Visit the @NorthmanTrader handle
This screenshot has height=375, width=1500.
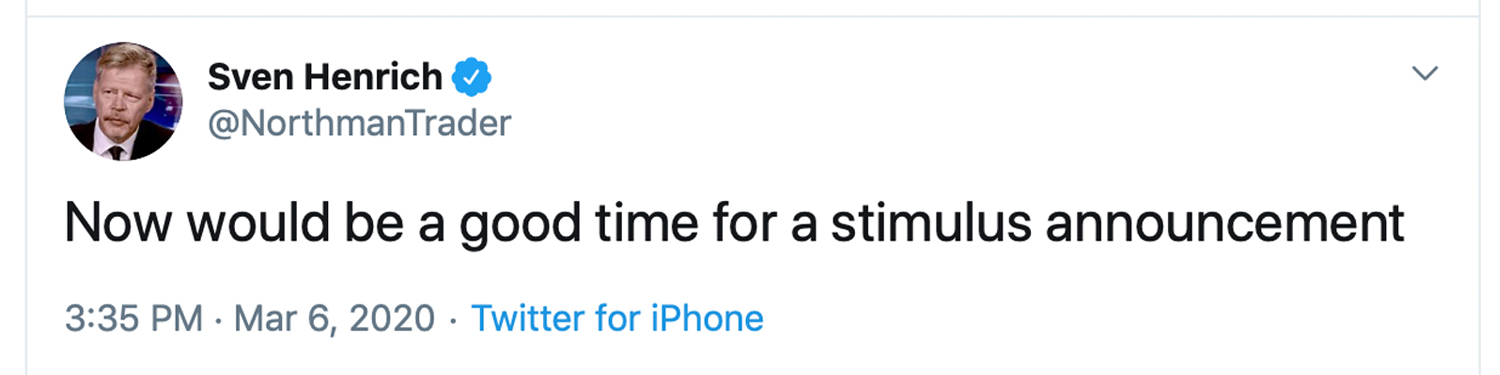pos(358,123)
